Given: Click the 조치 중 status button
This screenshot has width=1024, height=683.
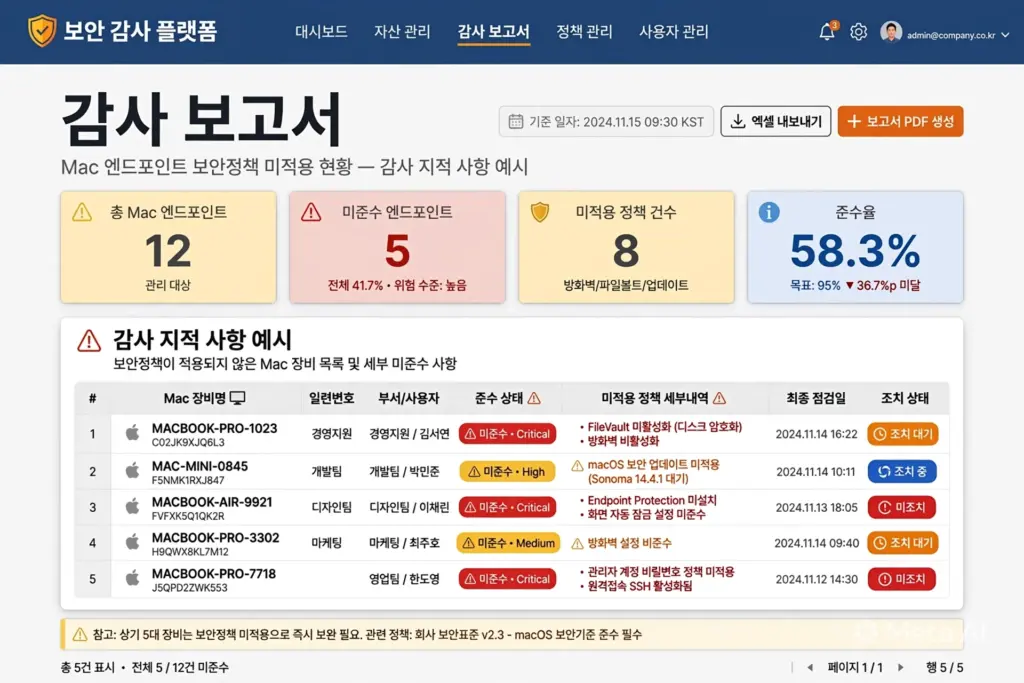Looking at the screenshot, I should point(902,471).
